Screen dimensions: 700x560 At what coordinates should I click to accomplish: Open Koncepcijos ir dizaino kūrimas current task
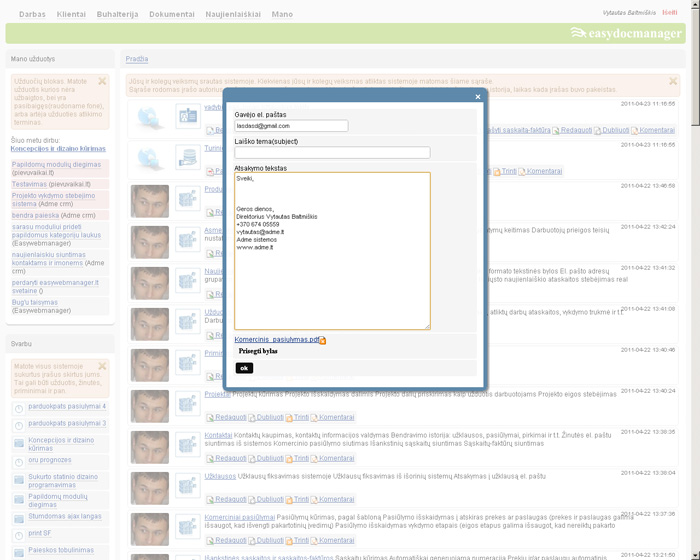point(58,149)
